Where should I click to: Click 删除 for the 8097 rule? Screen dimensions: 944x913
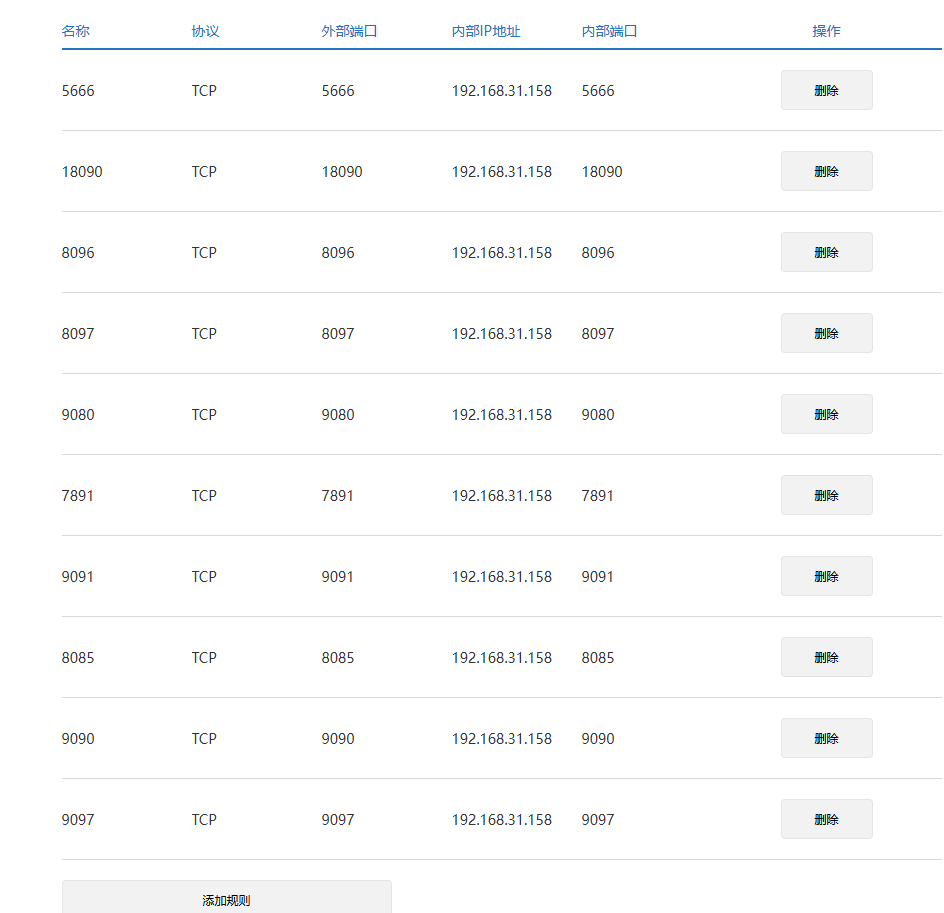point(826,333)
